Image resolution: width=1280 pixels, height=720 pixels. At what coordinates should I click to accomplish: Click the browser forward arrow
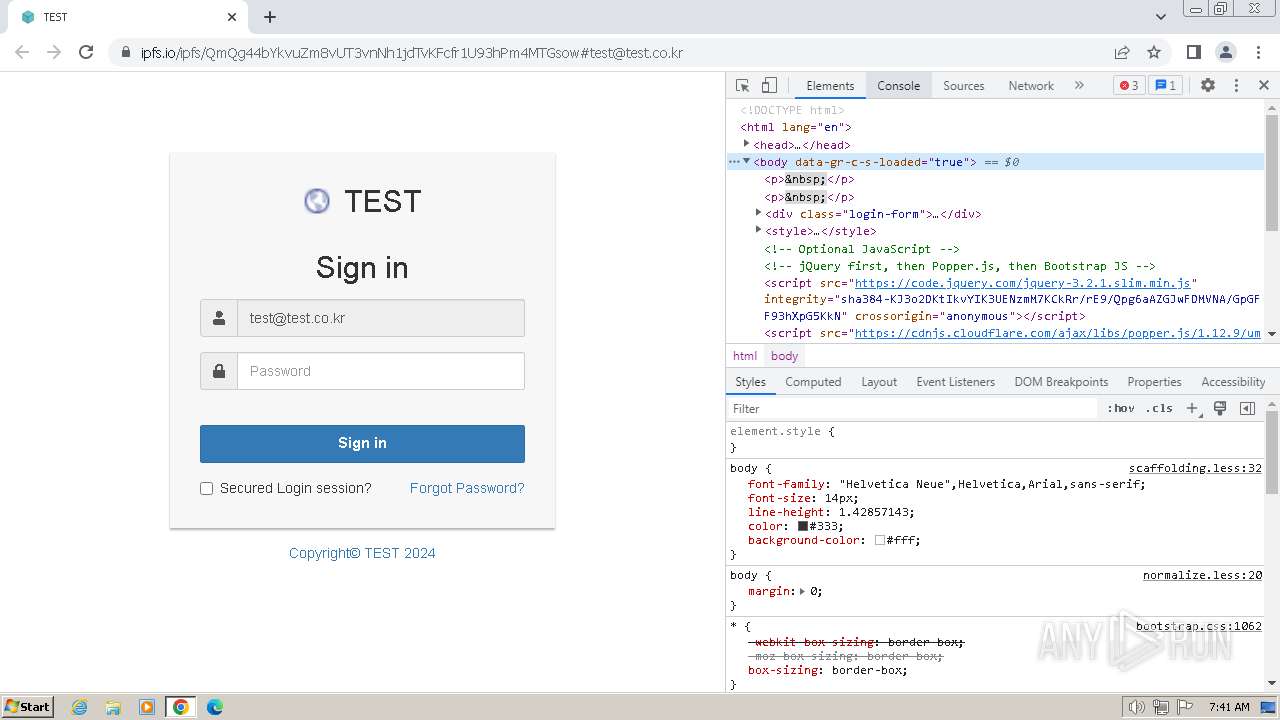click(x=54, y=52)
